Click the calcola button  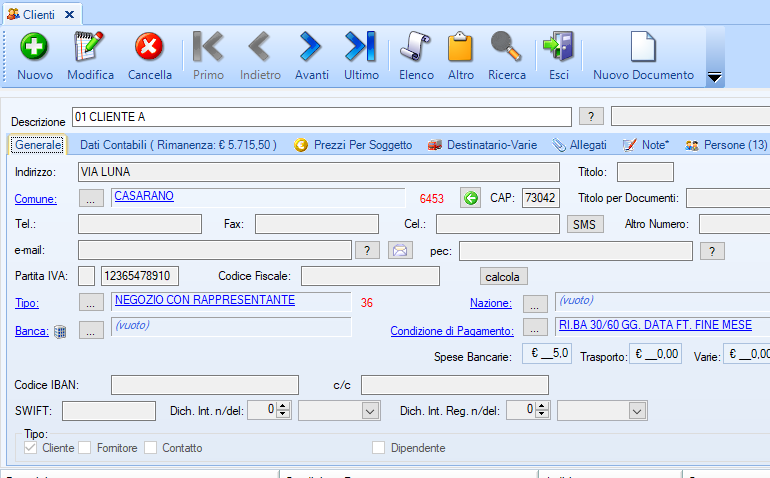(504, 276)
